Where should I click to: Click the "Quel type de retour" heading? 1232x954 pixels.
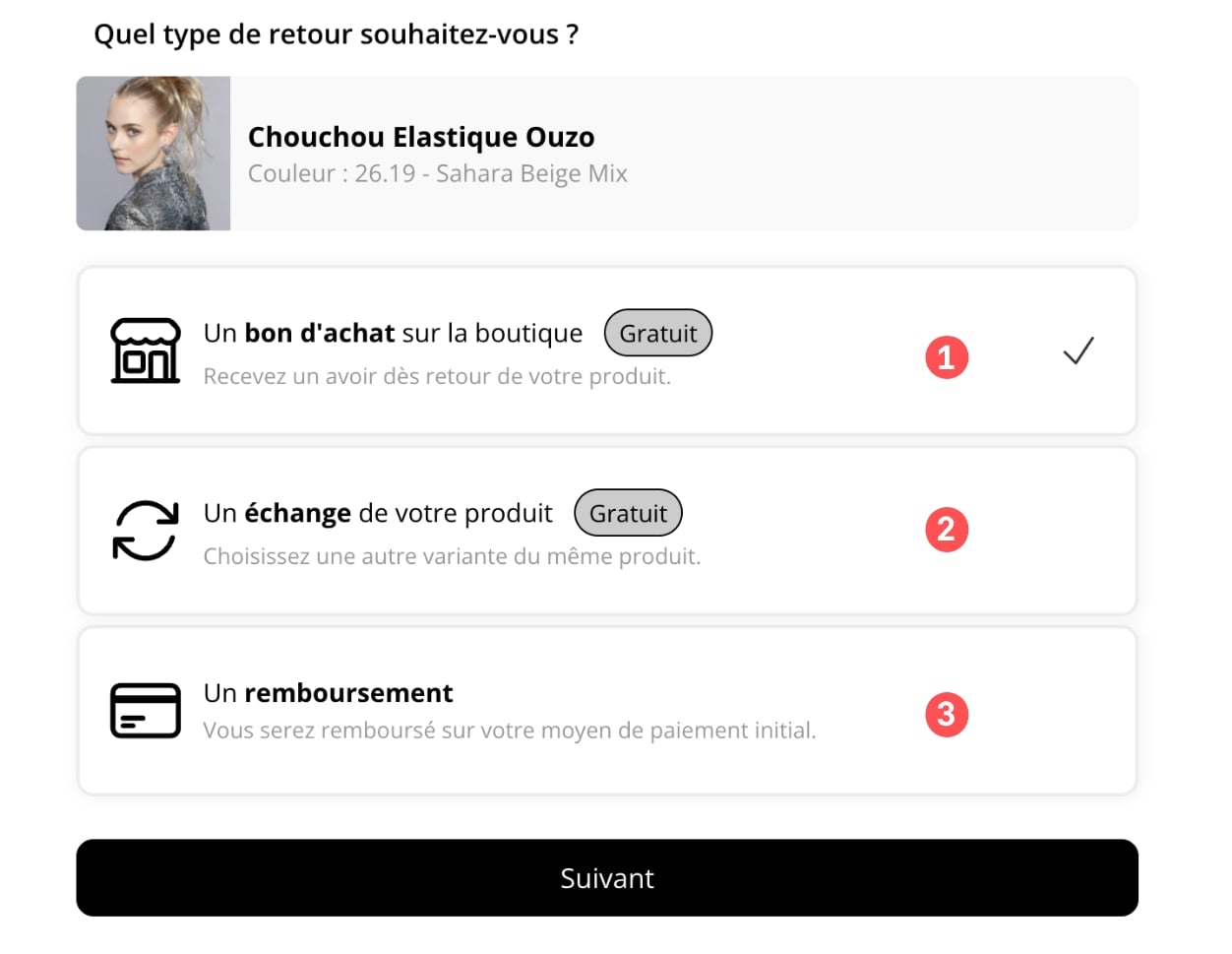336,34
